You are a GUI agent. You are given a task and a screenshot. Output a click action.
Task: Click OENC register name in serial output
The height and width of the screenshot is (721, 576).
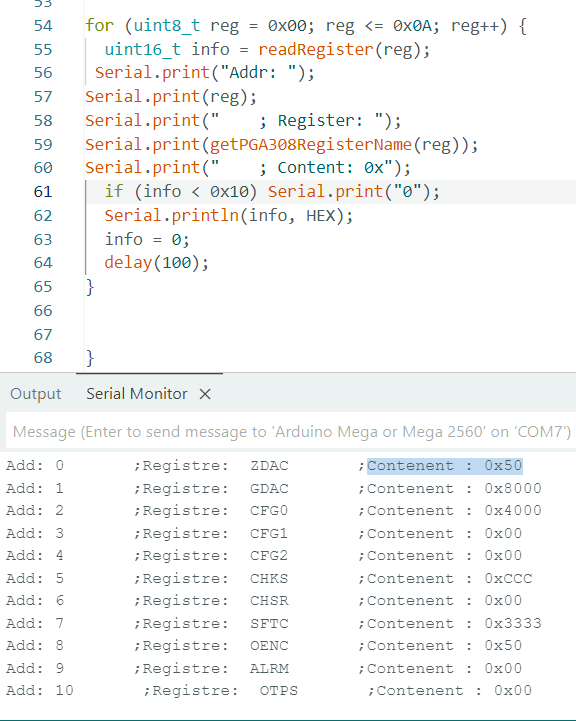[x=269, y=646]
